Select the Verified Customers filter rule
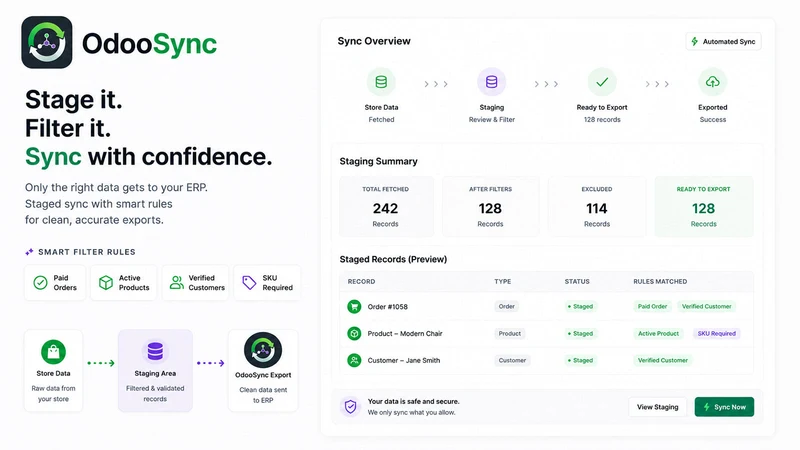 click(195, 283)
